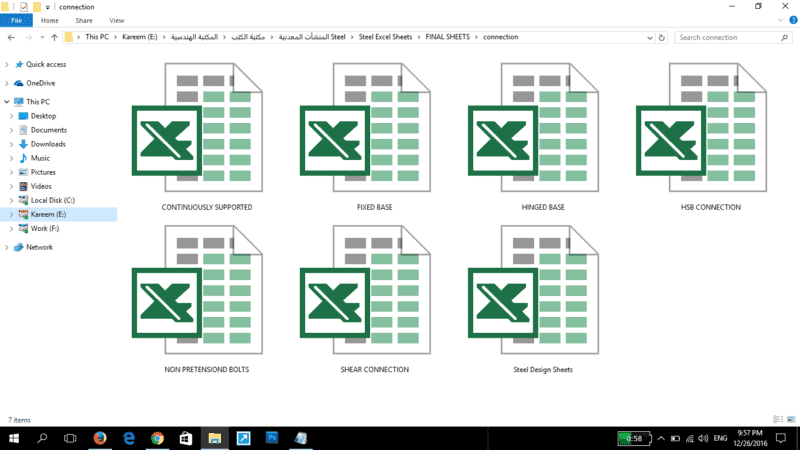The width and height of the screenshot is (800, 450).
Task: Open the Help question mark icon
Action: [x=793, y=20]
